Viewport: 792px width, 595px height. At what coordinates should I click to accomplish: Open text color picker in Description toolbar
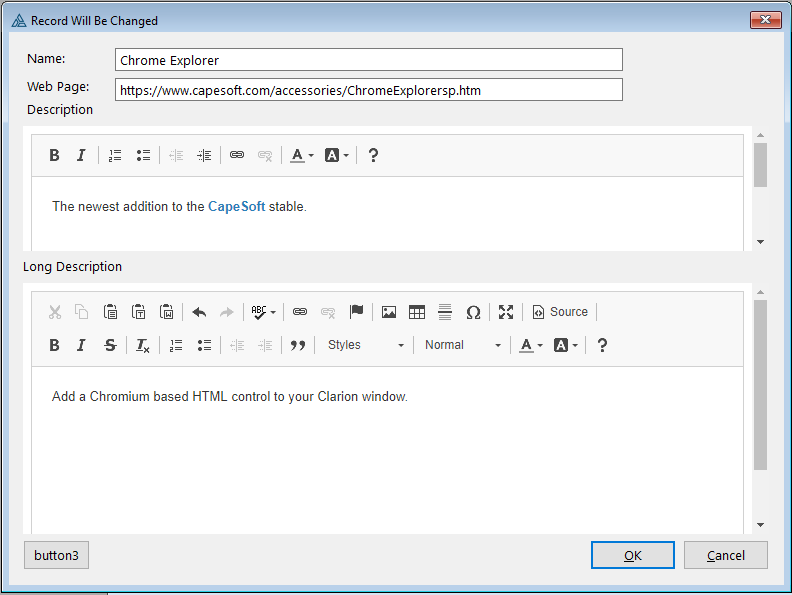tap(301, 155)
